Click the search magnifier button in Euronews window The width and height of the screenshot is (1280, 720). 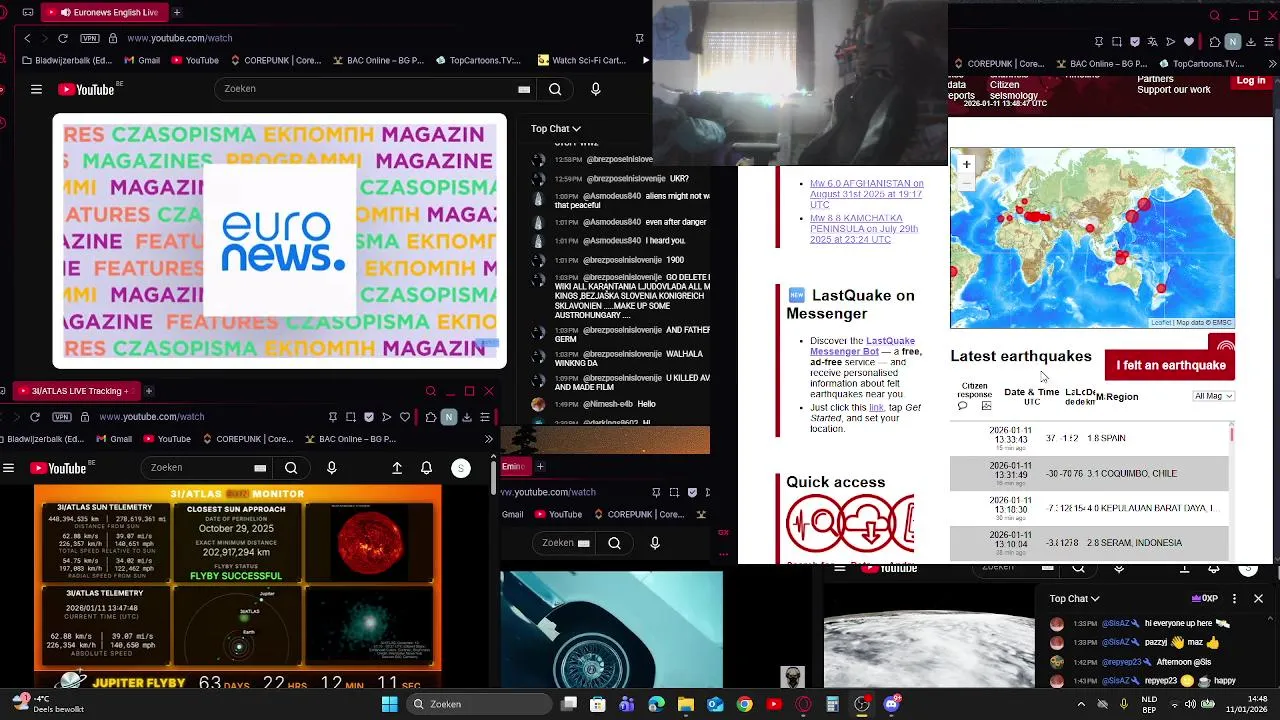point(555,89)
